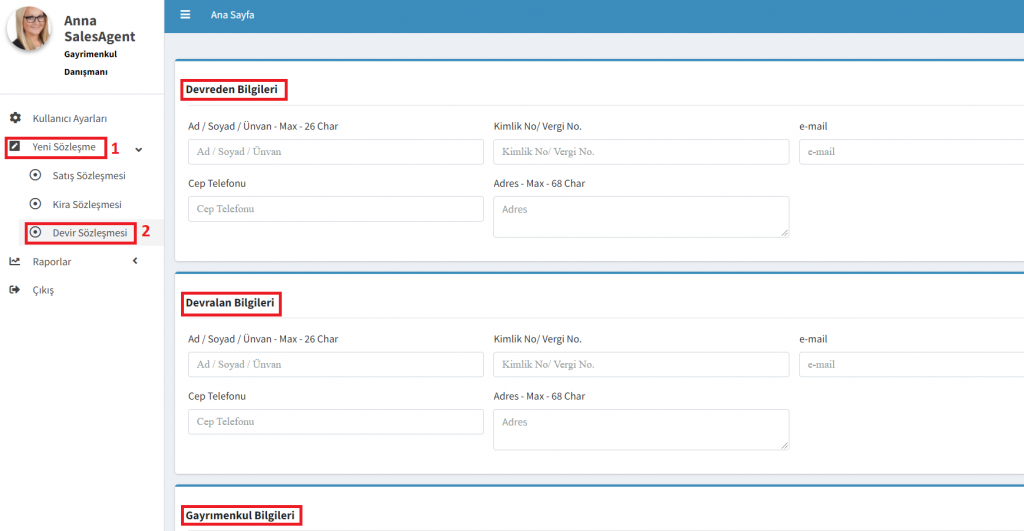Select the Devir Sözleşmesi radio icon
The image size is (1024, 531).
[x=35, y=232]
